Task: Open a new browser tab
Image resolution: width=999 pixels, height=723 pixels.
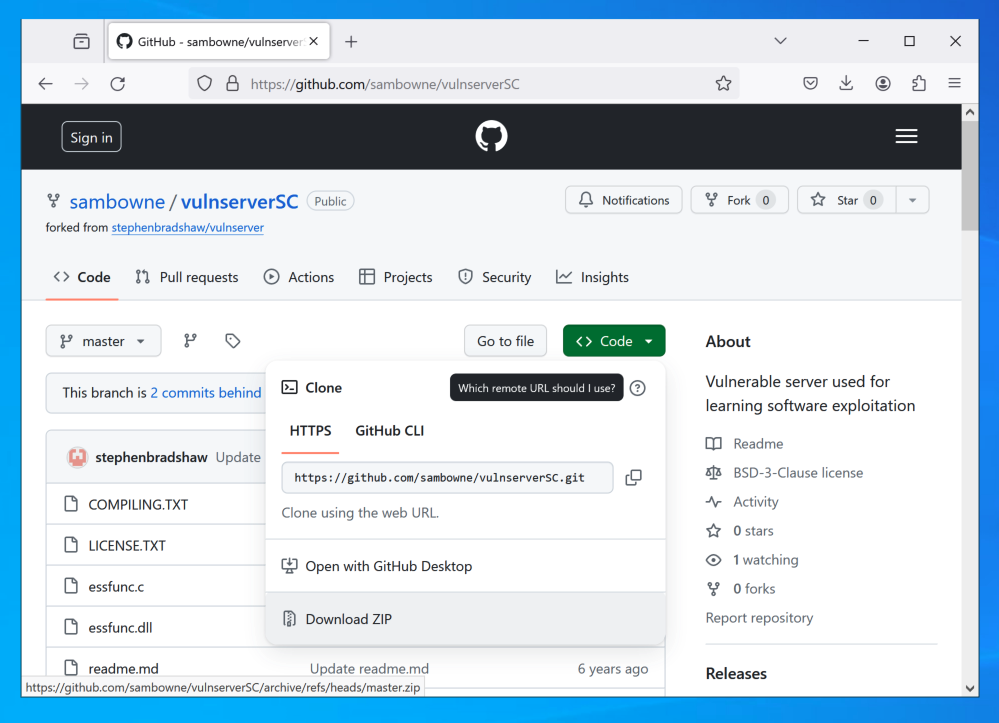Action: pos(351,41)
